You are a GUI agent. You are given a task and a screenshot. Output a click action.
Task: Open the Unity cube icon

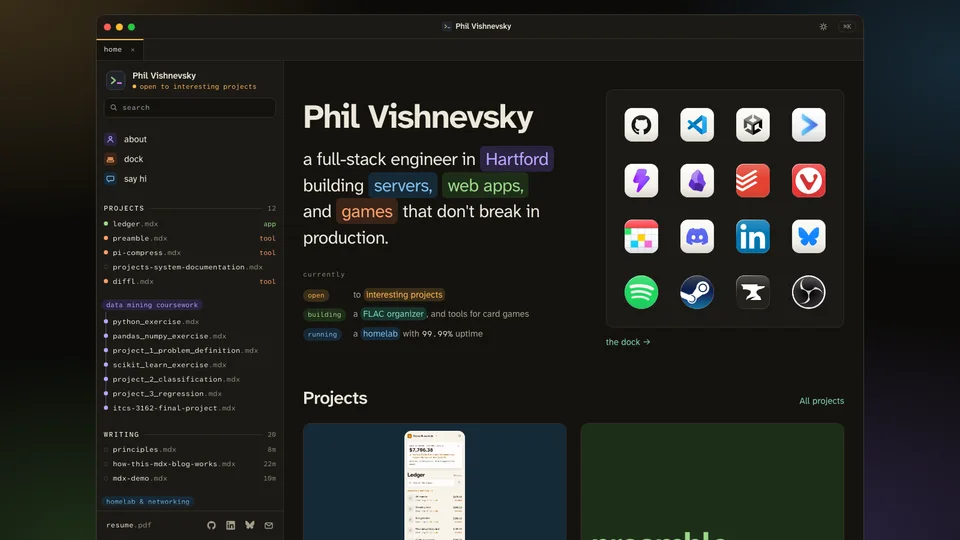(752, 125)
